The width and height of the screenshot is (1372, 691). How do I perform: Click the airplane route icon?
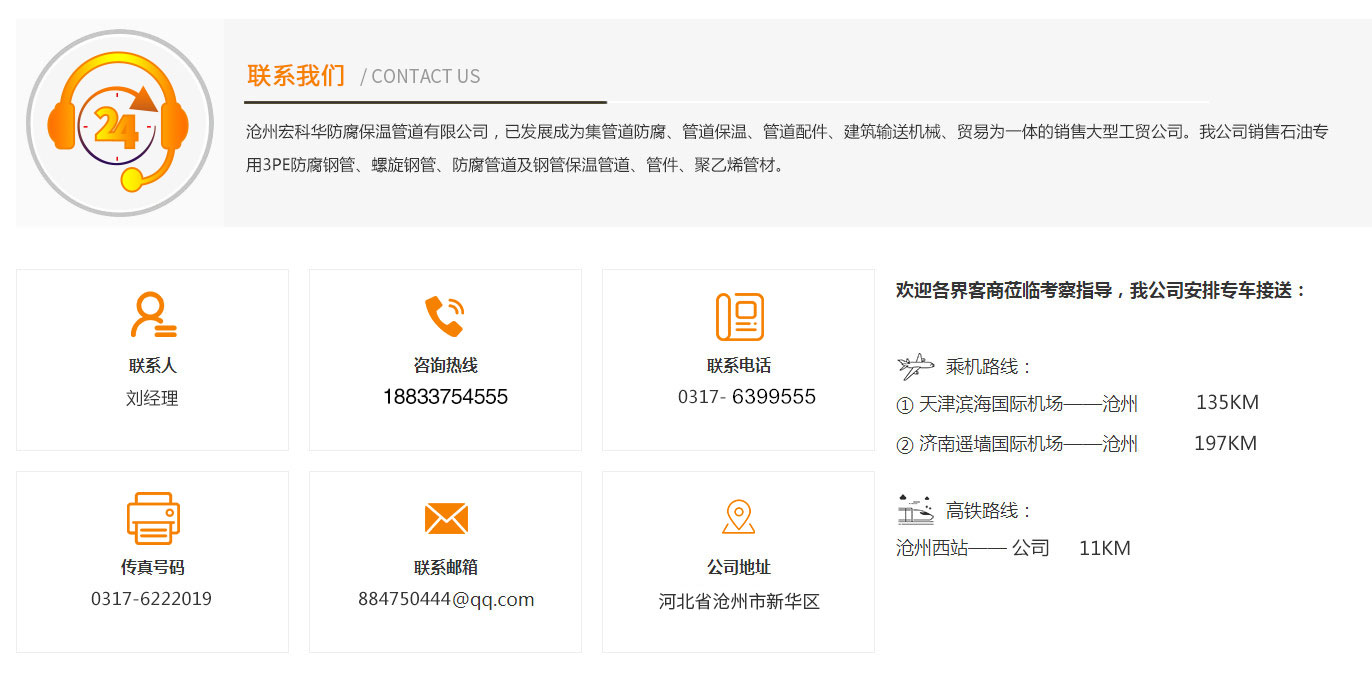pos(915,367)
